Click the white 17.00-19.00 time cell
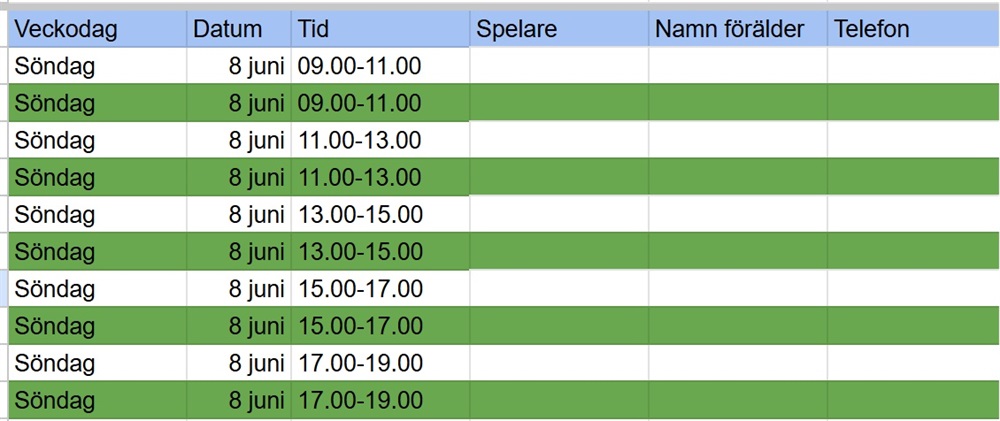The width and height of the screenshot is (1000, 421). 380,363
